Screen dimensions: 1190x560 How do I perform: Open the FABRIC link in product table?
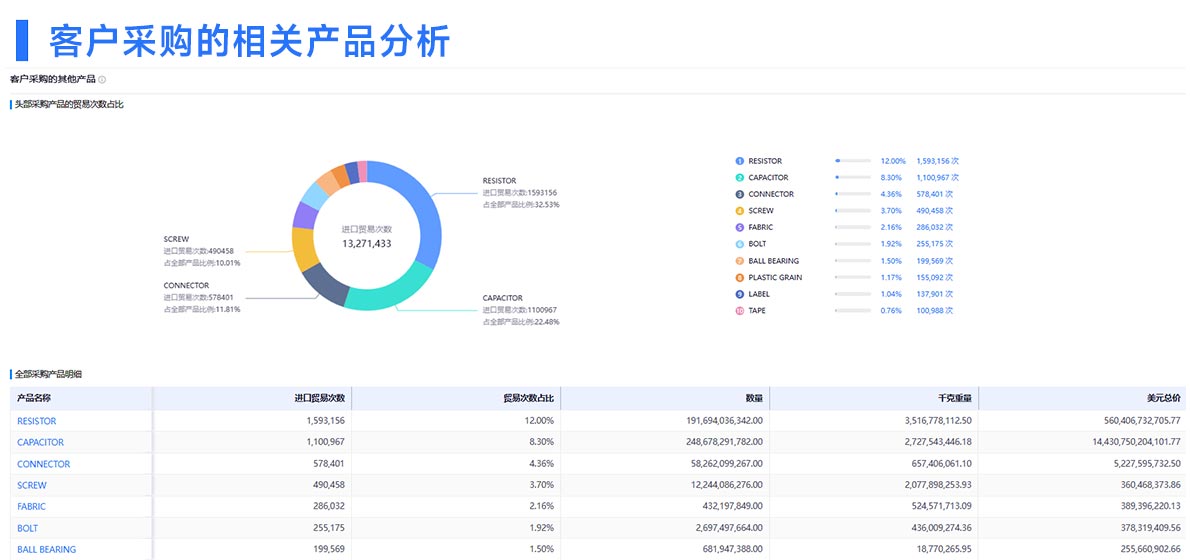pyautogui.click(x=31, y=506)
